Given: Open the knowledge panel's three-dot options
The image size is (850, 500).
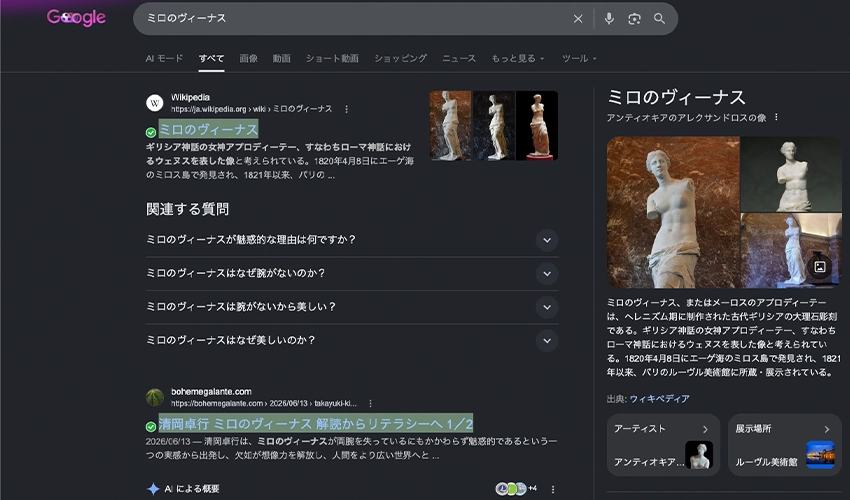Looking at the screenshot, I should [776, 117].
